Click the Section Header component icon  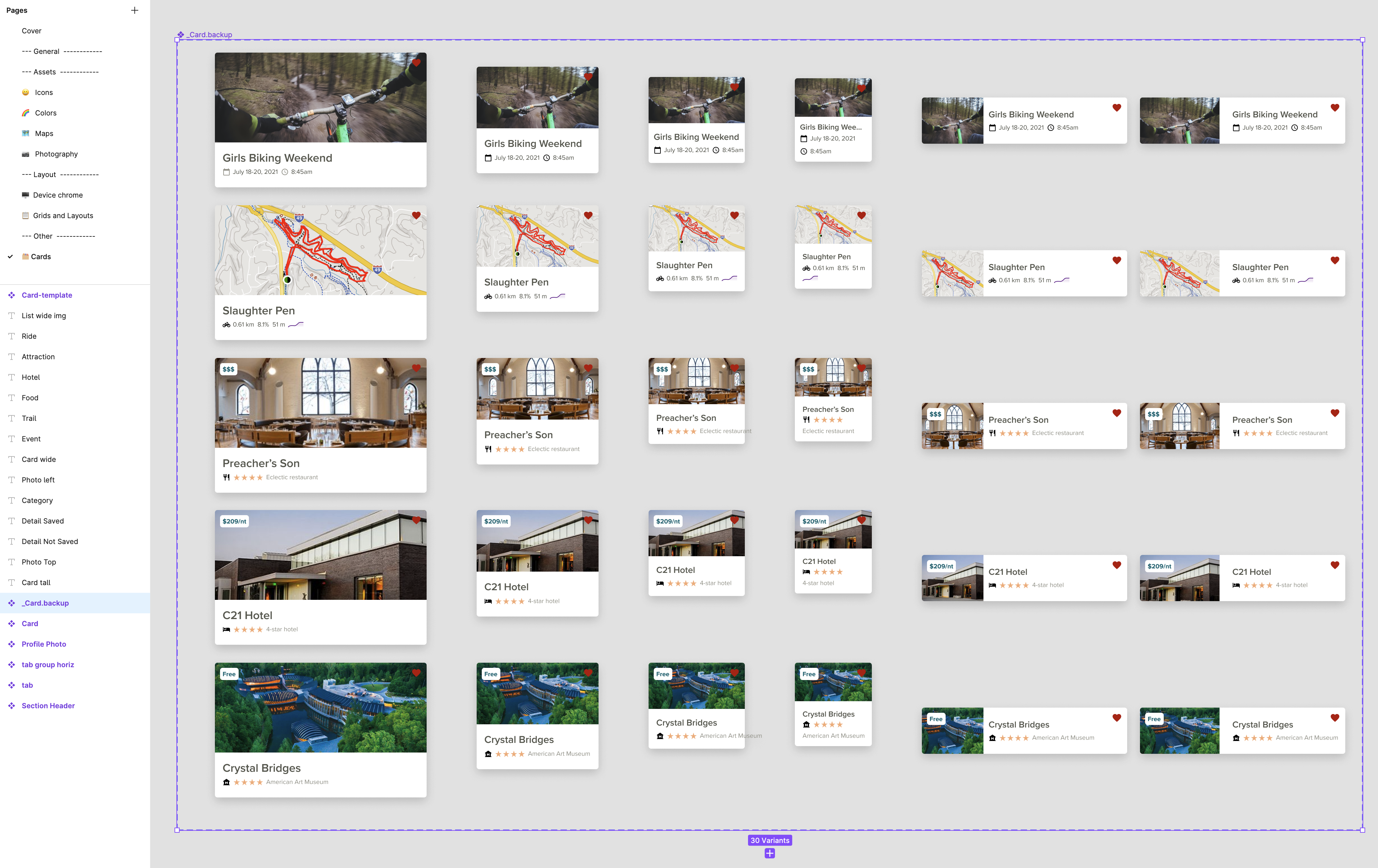click(12, 705)
